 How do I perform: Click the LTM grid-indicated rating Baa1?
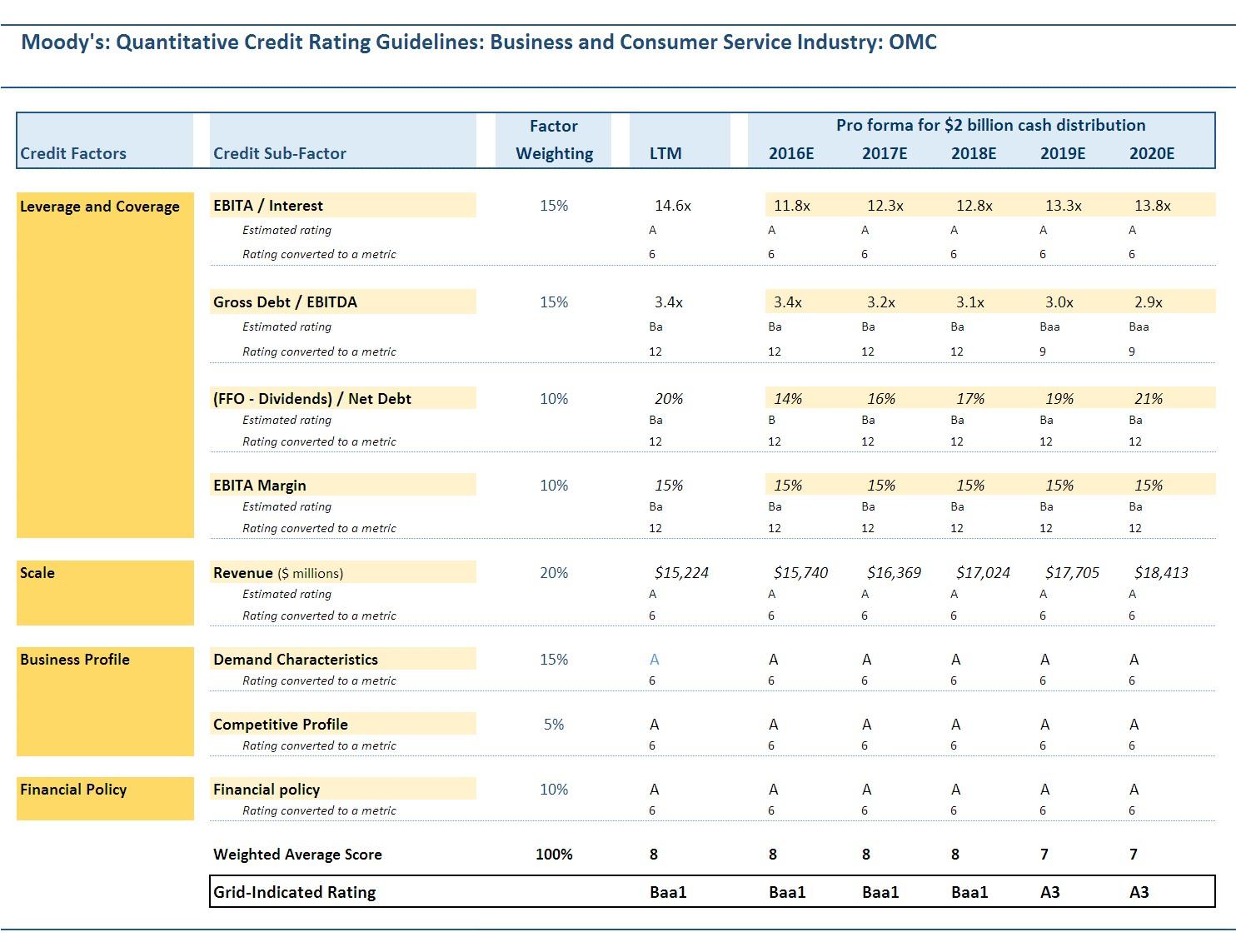(x=668, y=892)
